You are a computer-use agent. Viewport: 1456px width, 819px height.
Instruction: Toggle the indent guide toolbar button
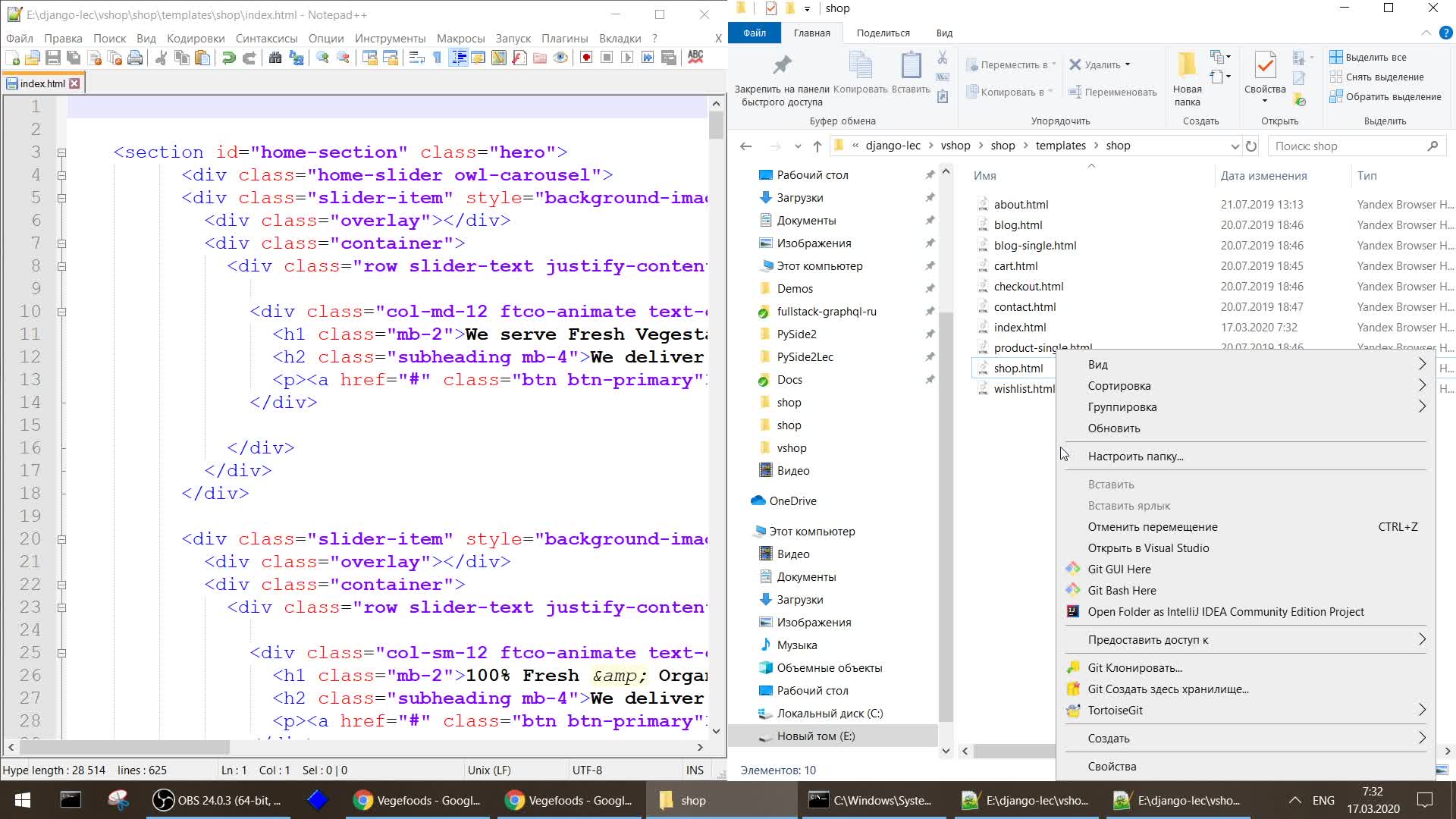458,58
